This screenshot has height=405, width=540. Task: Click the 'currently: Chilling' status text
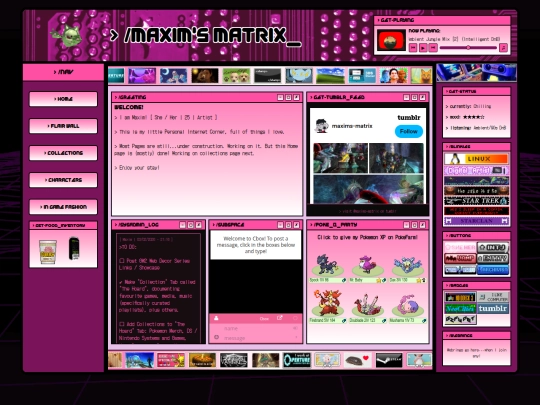(468, 106)
